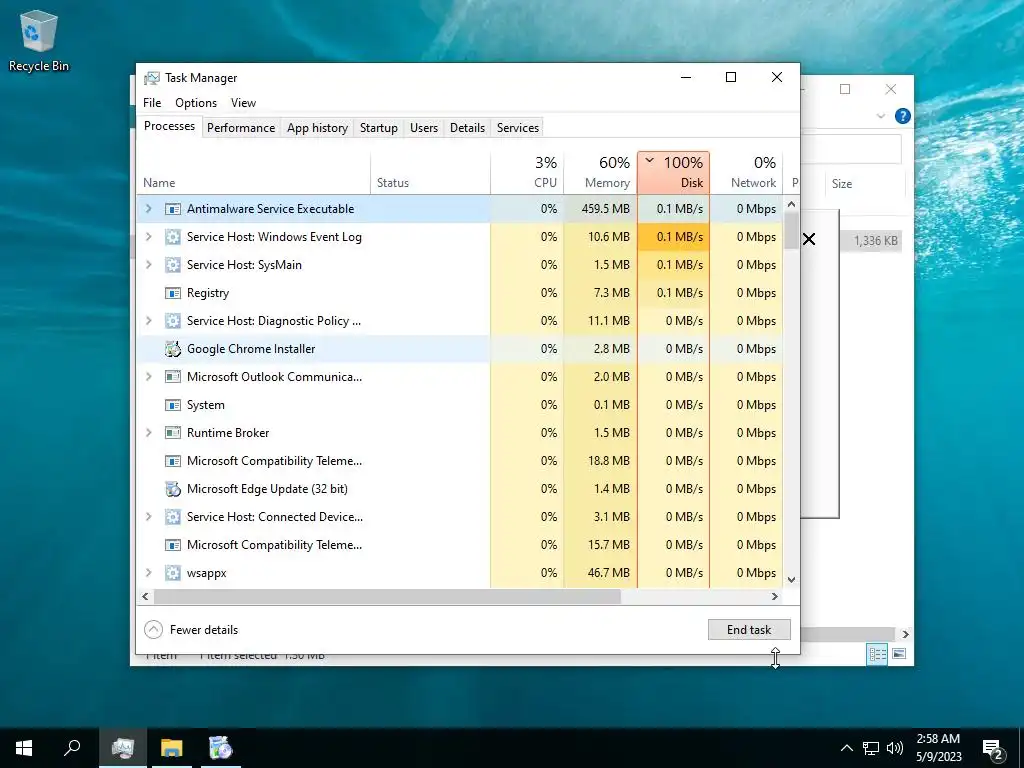Expand Service Host: Diagnostic Policy row

click(148, 321)
